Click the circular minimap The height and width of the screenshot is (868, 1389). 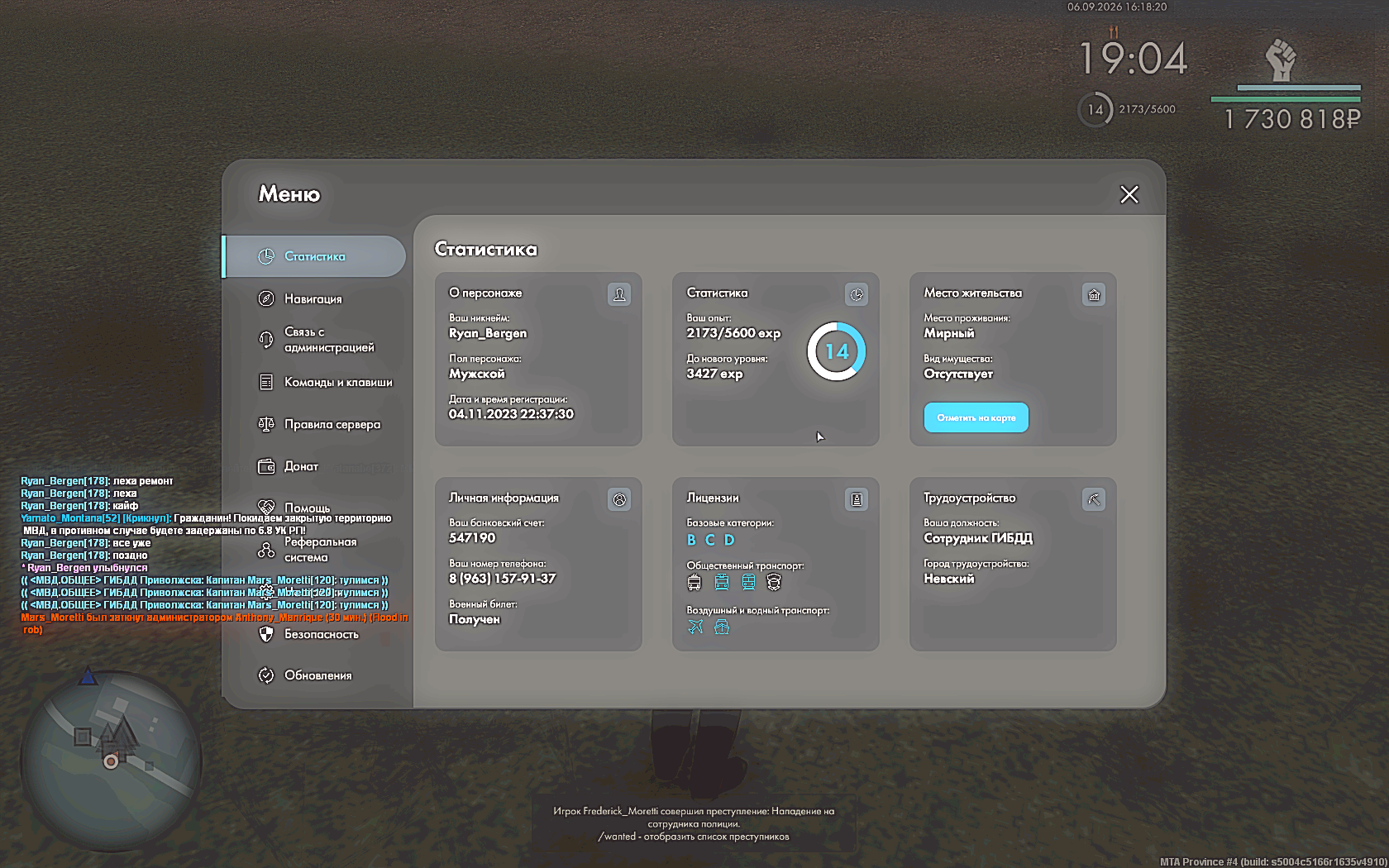pyautogui.click(x=111, y=761)
